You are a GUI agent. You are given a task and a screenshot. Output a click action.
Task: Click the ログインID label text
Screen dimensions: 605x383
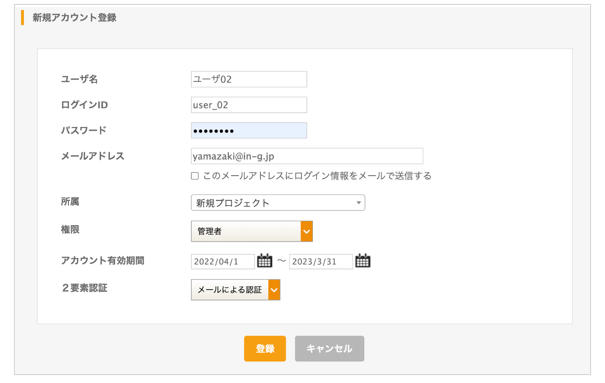84,105
